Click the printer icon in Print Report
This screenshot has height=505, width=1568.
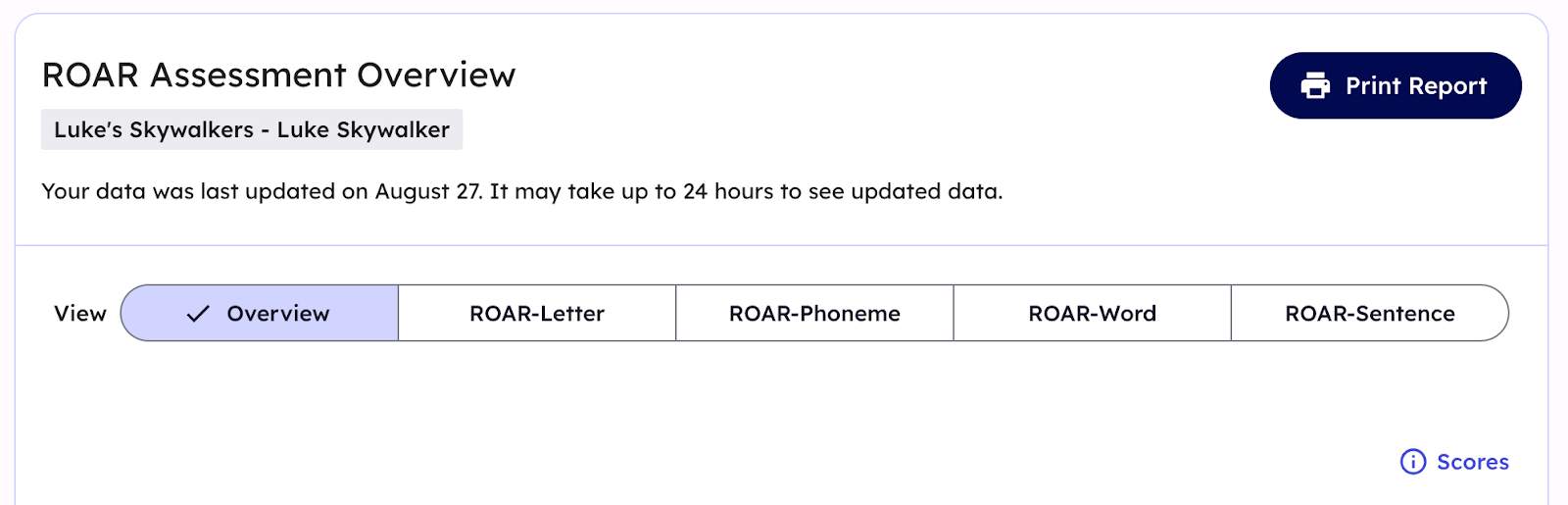[x=1315, y=86]
